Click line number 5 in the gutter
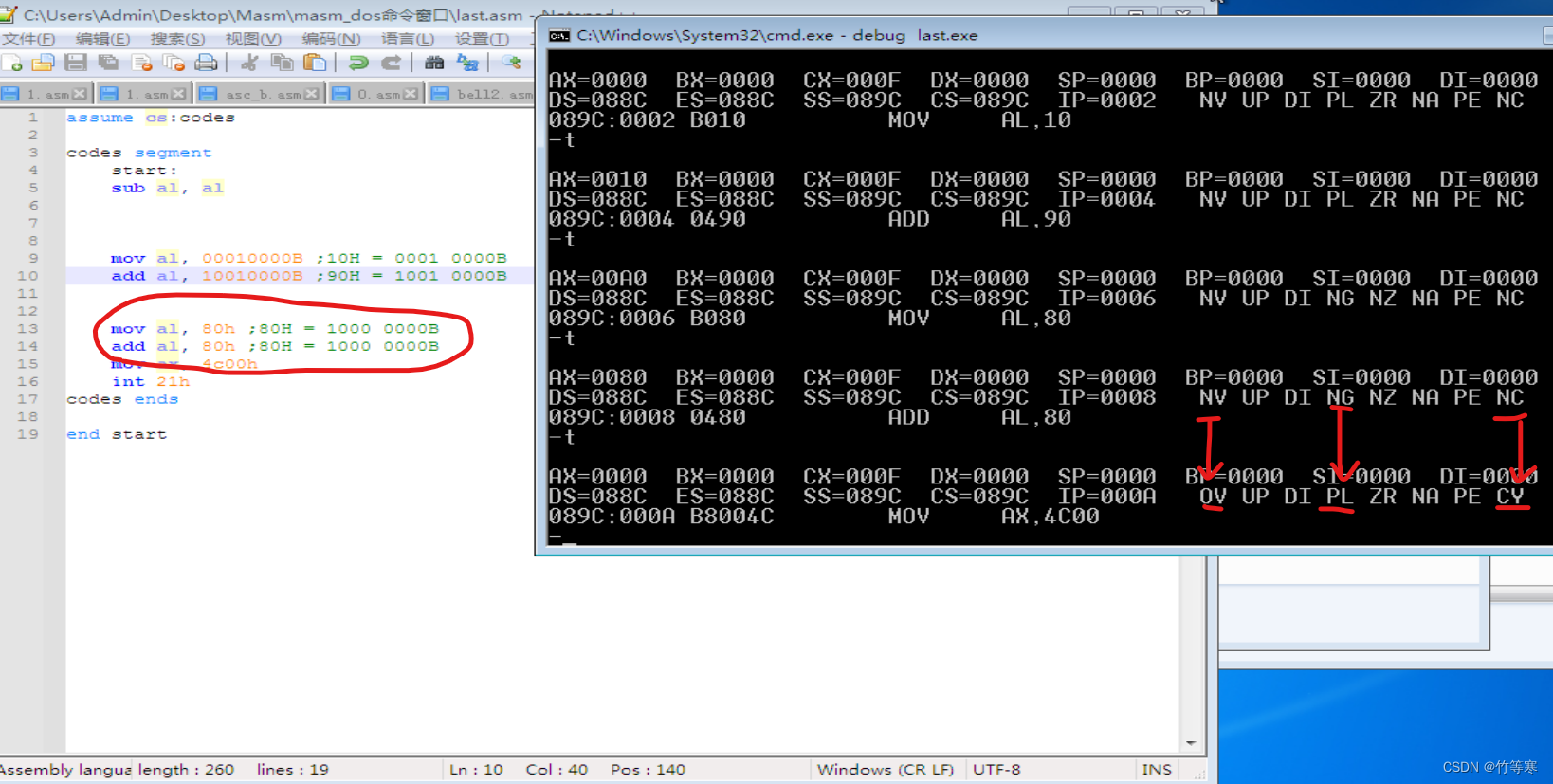The image size is (1553, 784). click(33, 188)
